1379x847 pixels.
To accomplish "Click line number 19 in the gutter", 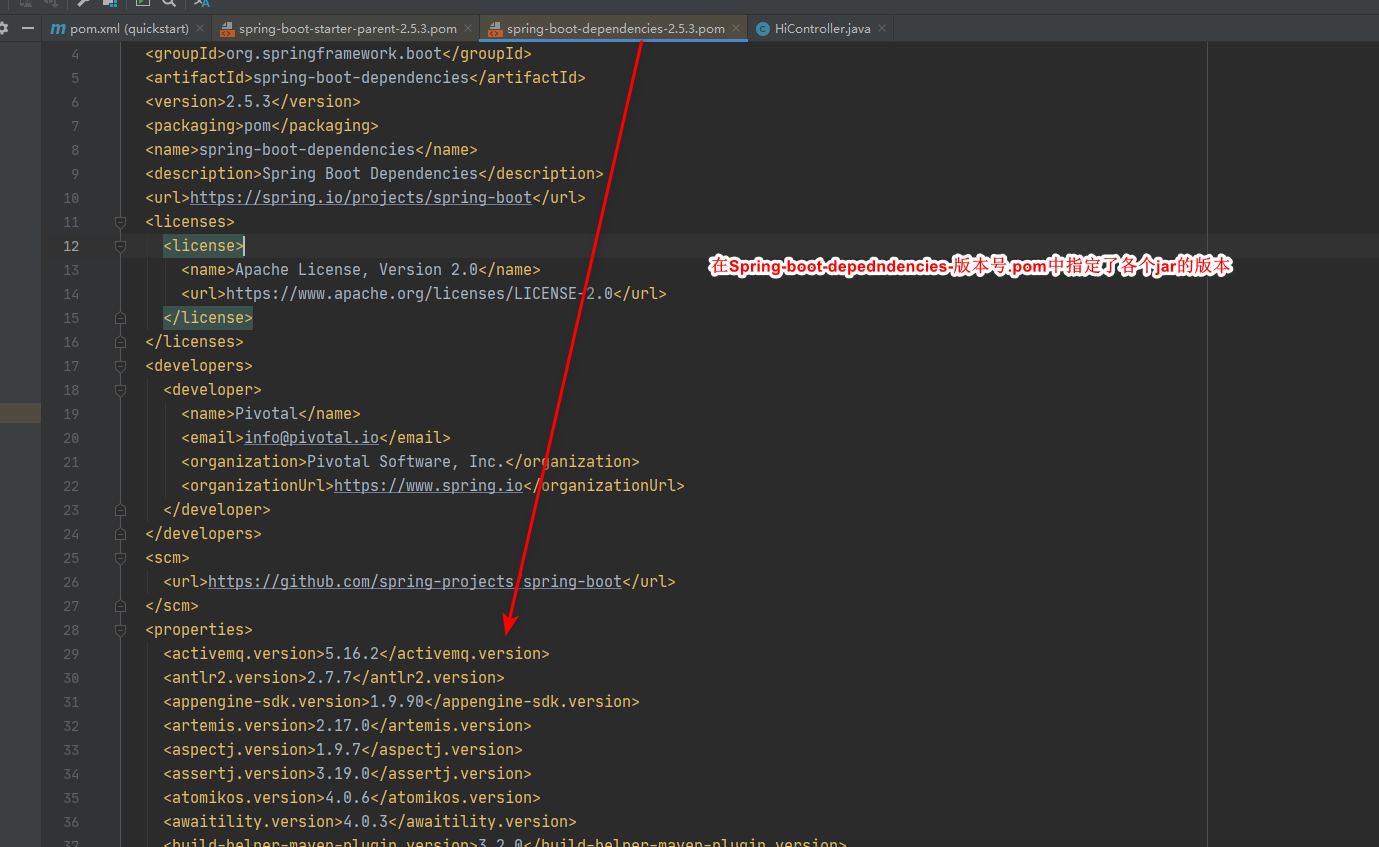I will click(71, 414).
